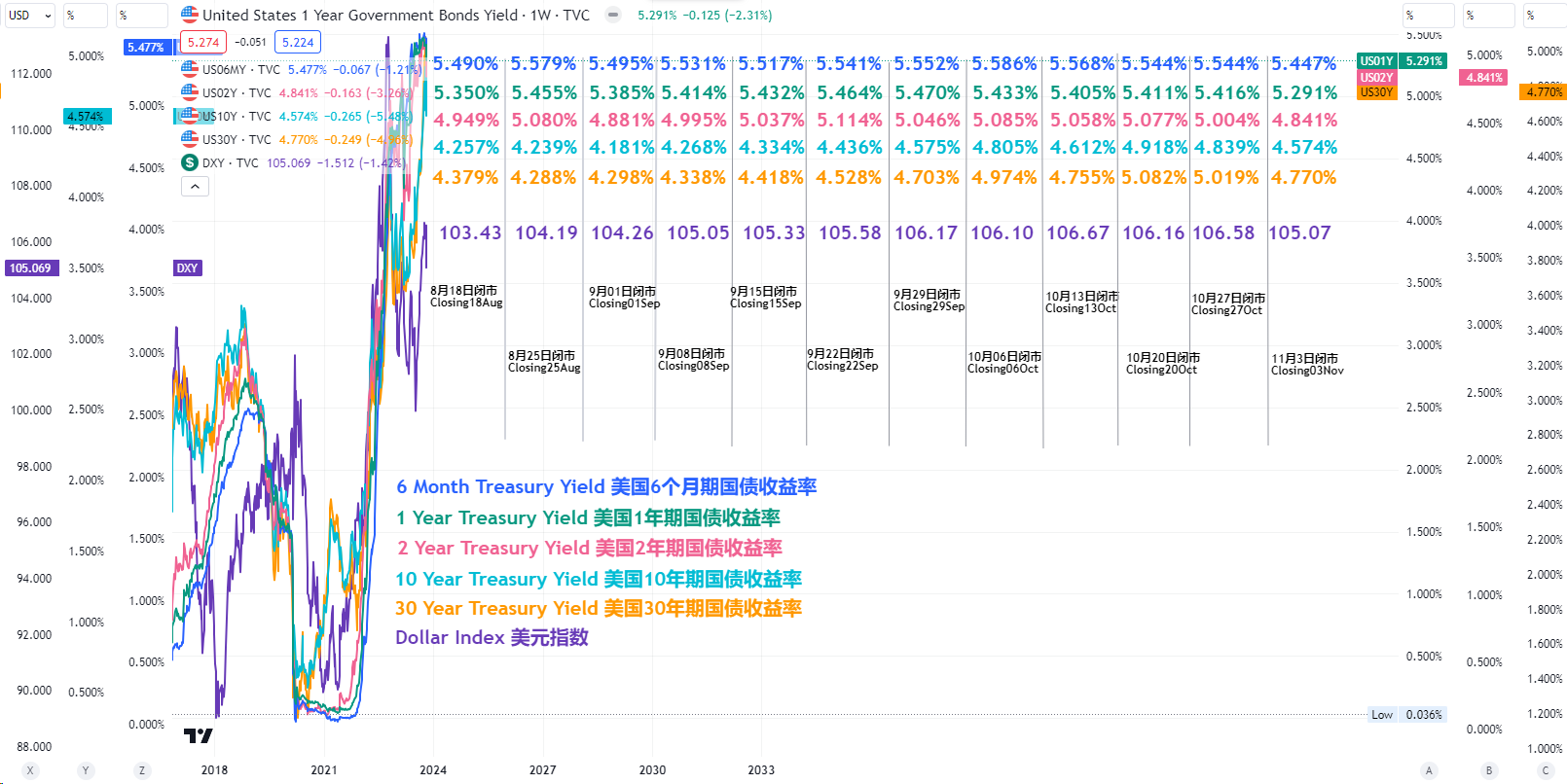Select the B scale label
The width and height of the screenshot is (1567, 784).
tap(1488, 770)
